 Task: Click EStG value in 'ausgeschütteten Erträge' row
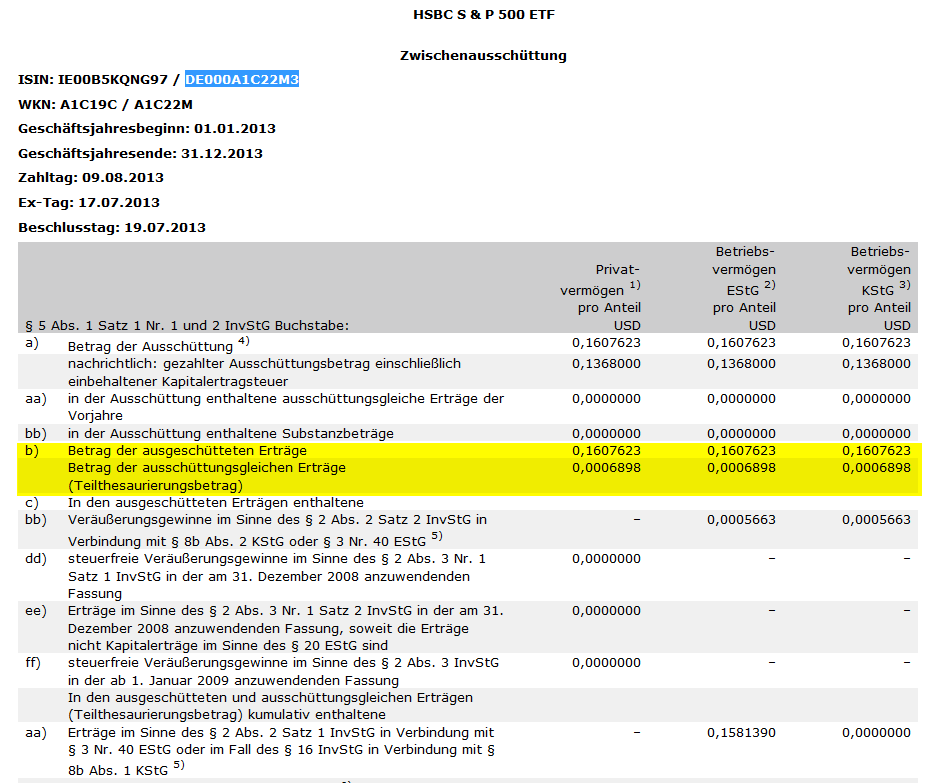tap(741, 451)
